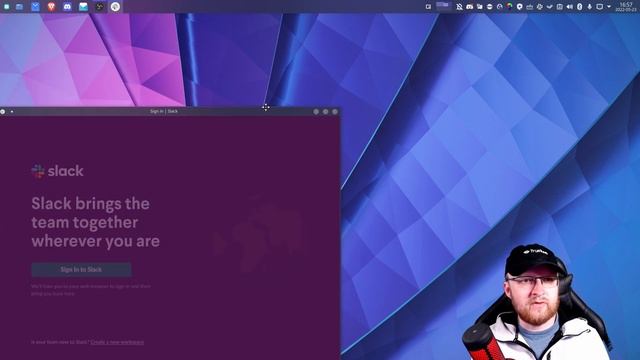This screenshot has width=640, height=360.
Task: Click the Sign In to Slack button
Action: tap(81, 269)
